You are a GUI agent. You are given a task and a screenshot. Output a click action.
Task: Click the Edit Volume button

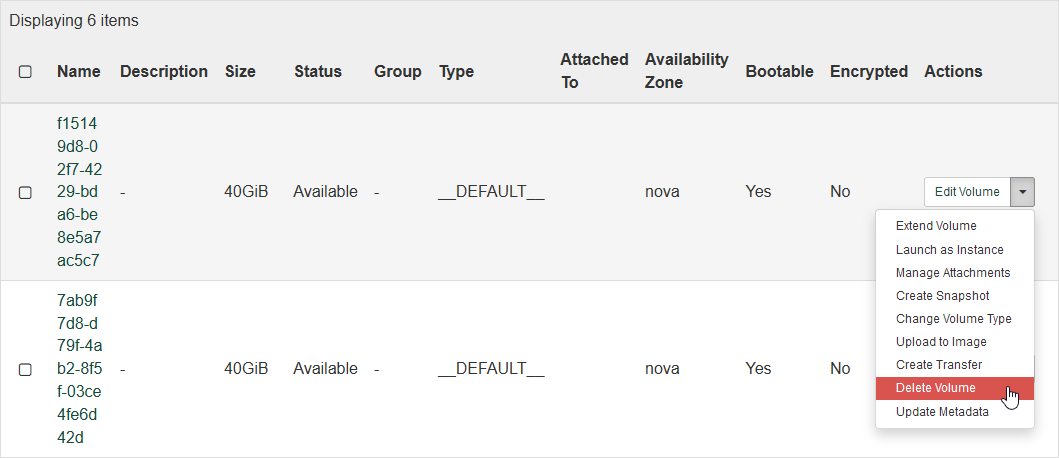point(966,192)
